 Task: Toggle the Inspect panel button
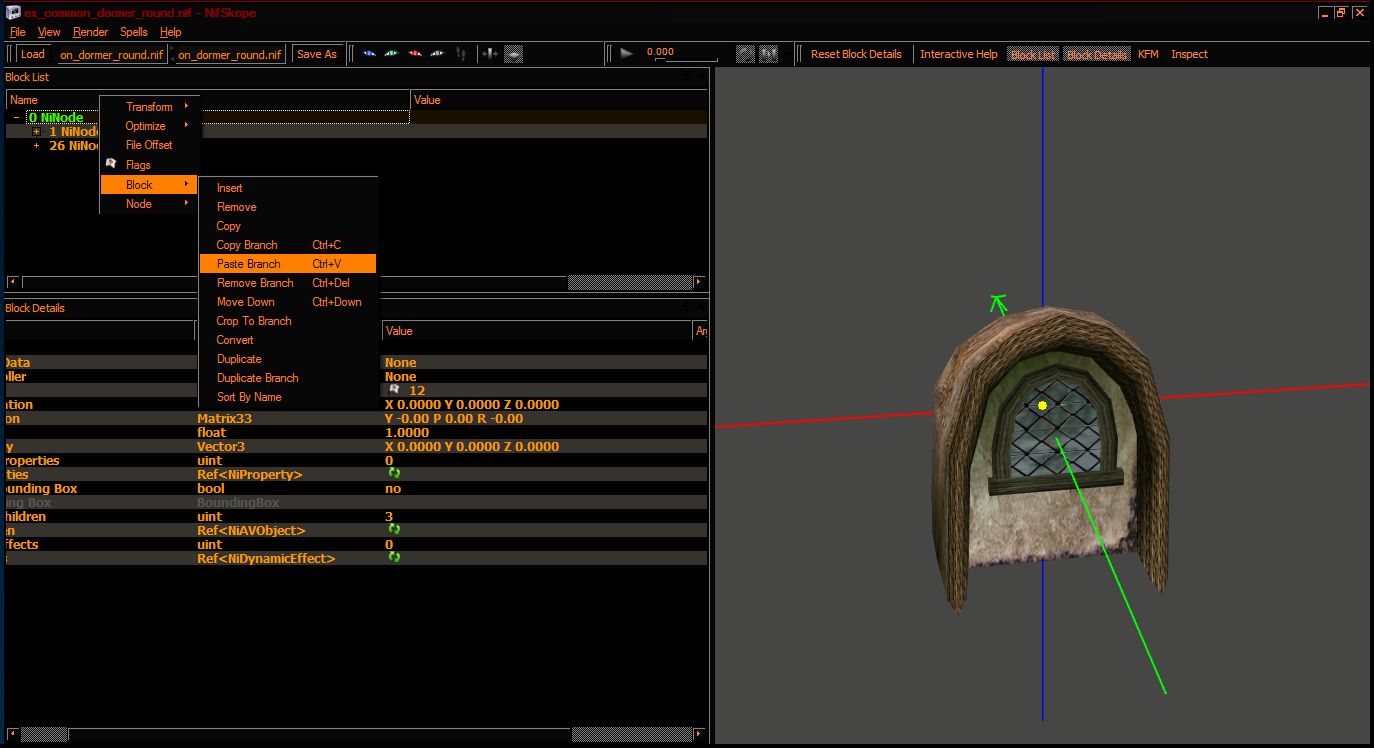(x=1189, y=54)
